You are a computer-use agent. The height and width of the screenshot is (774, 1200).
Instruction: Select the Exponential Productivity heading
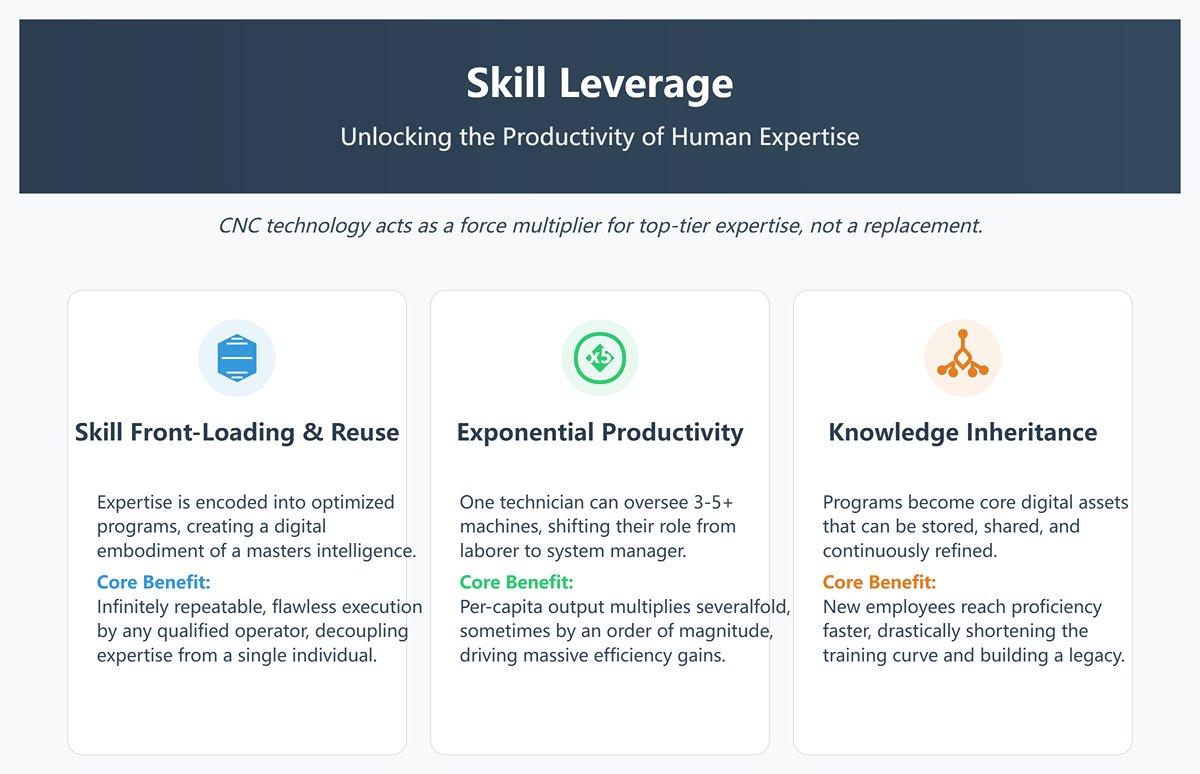tap(600, 433)
